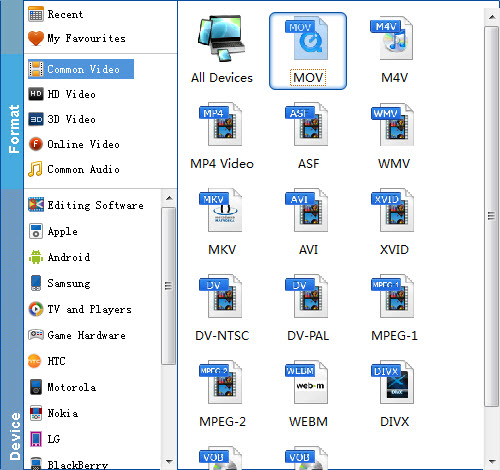Click the orange HTC logo icon
Image resolution: width=500 pixels, height=470 pixels.
(34, 361)
